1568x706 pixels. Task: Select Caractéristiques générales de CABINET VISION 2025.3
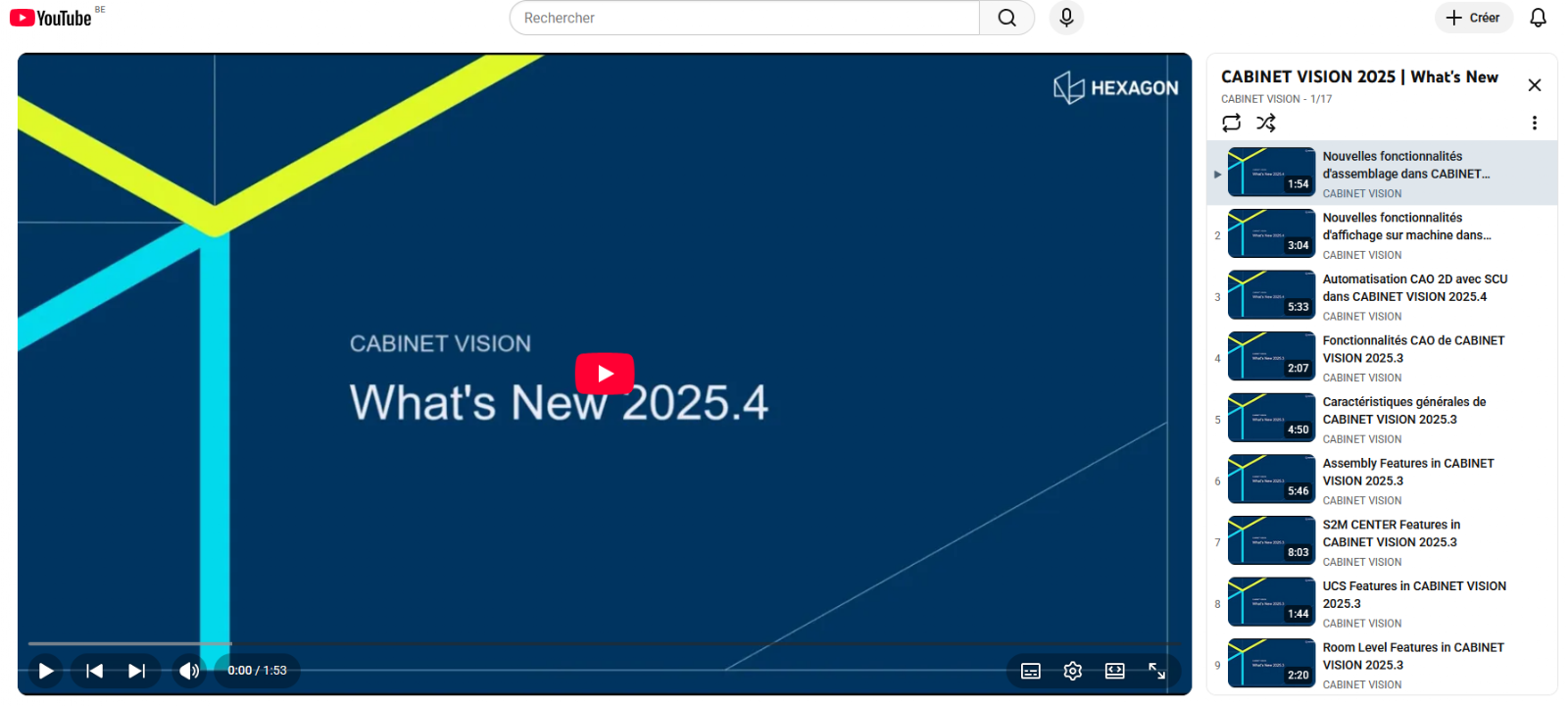[1404, 411]
